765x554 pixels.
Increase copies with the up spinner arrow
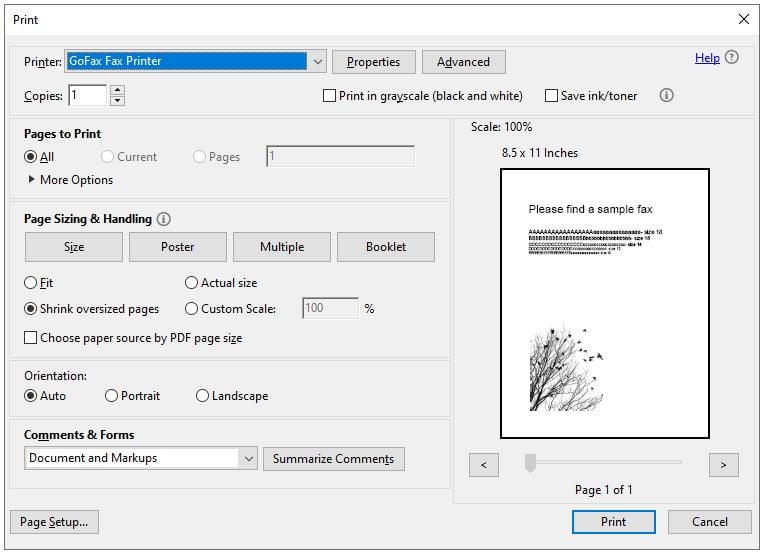point(117,91)
